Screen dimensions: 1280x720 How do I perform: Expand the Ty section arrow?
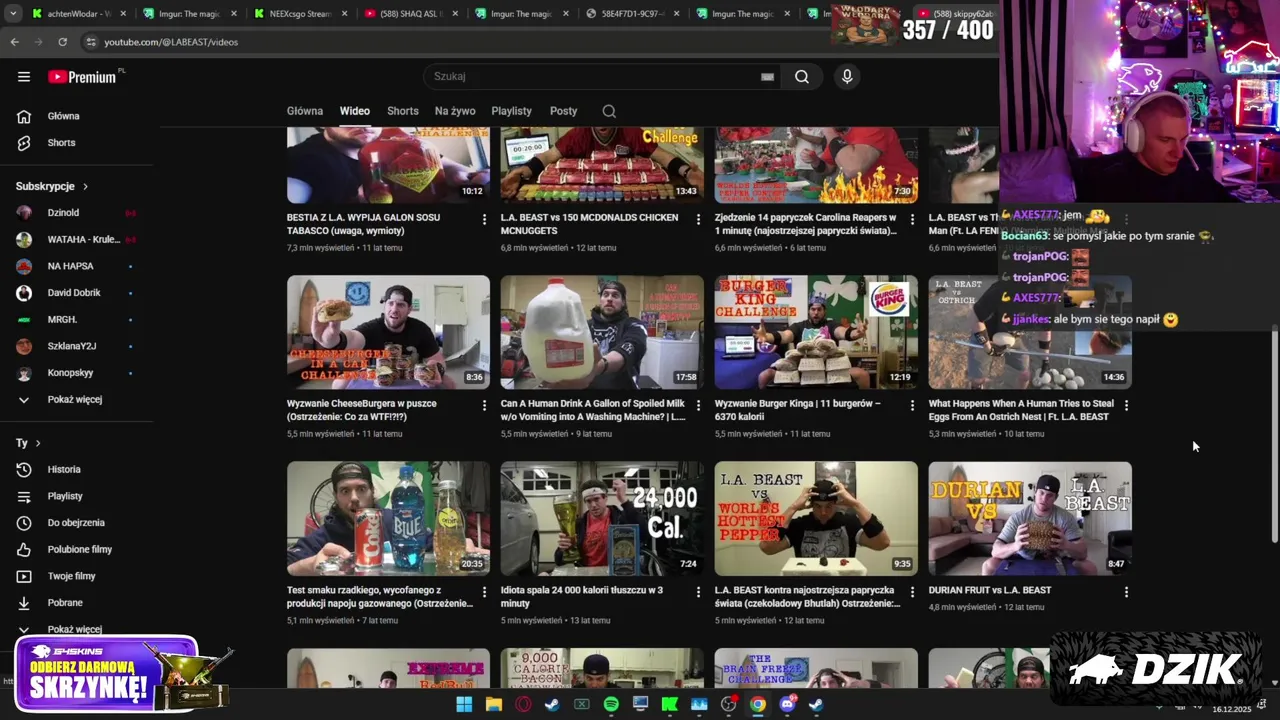pos(38,443)
